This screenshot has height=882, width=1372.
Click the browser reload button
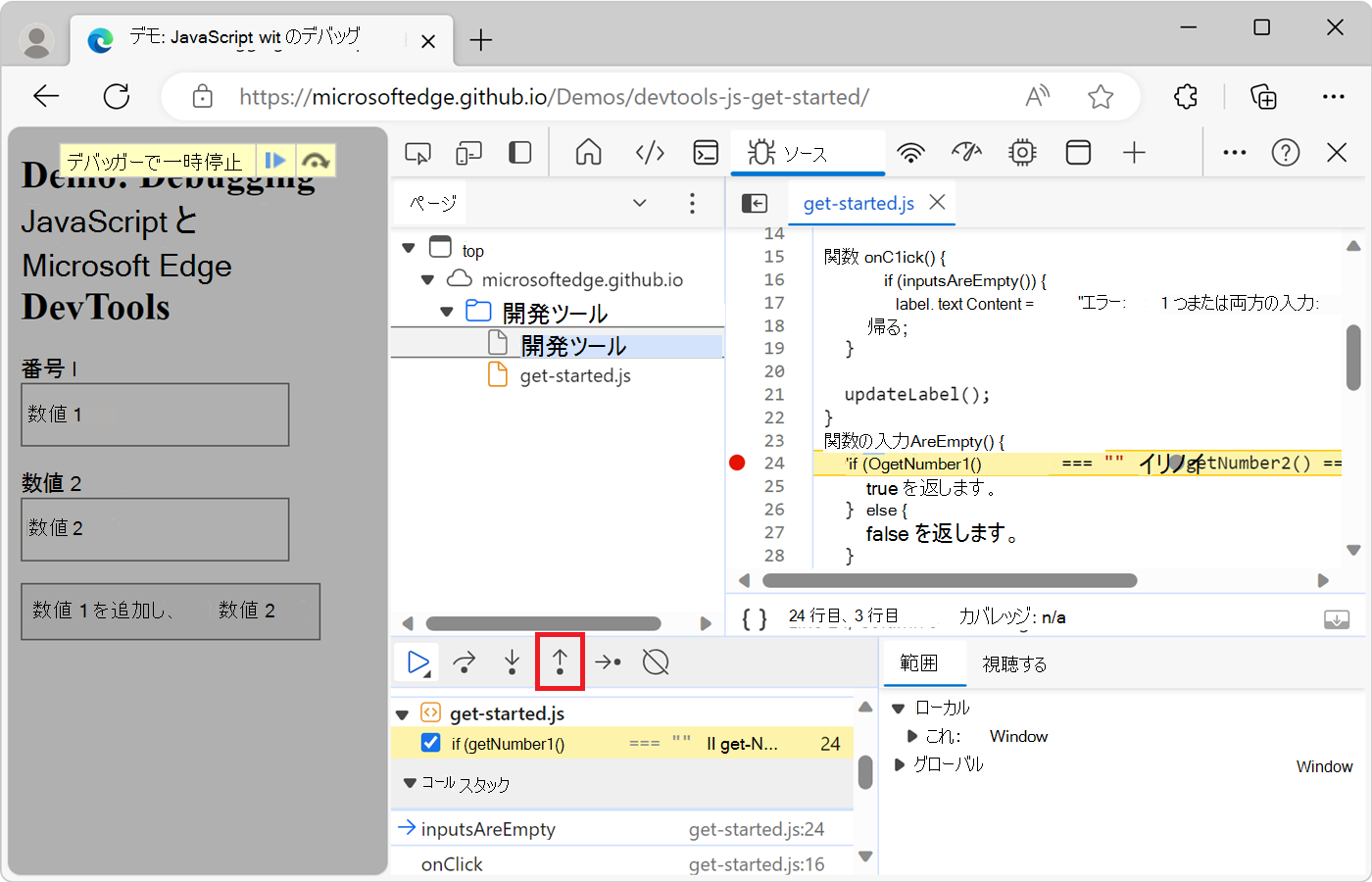[x=117, y=96]
